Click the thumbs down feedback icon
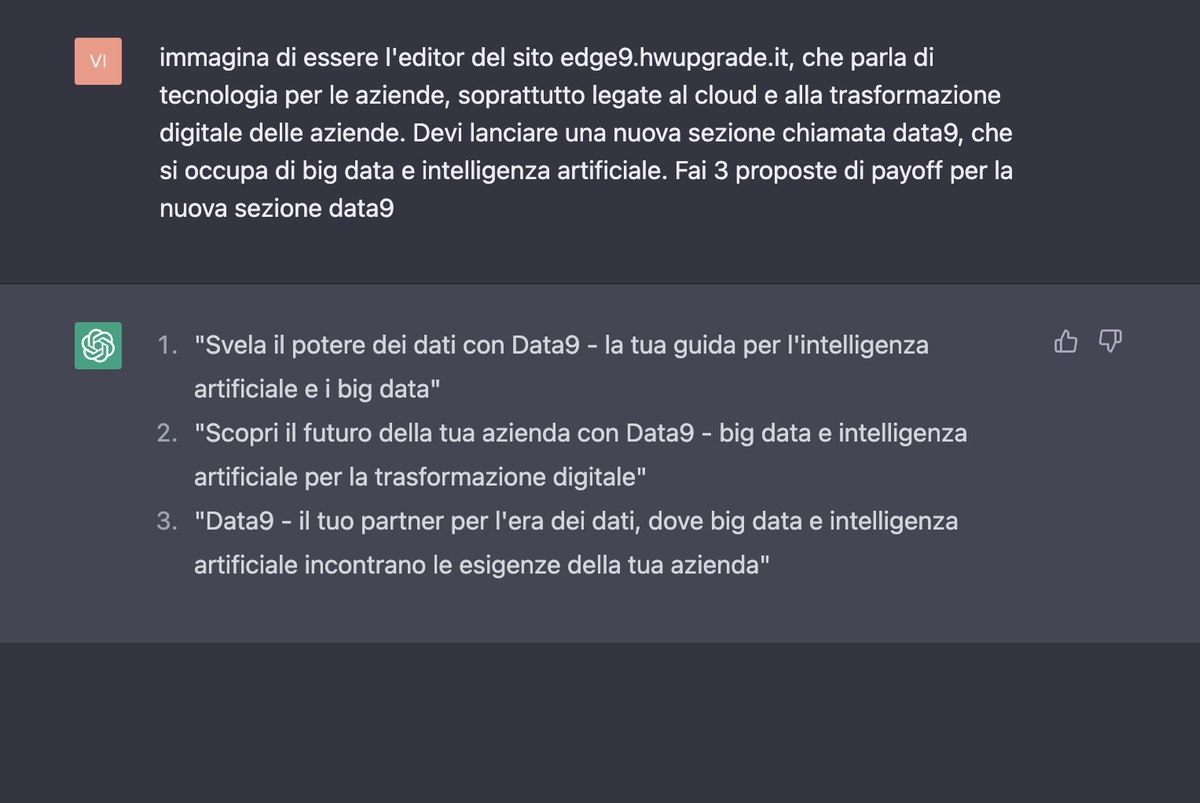Viewport: 1200px width, 803px height. (x=1110, y=342)
